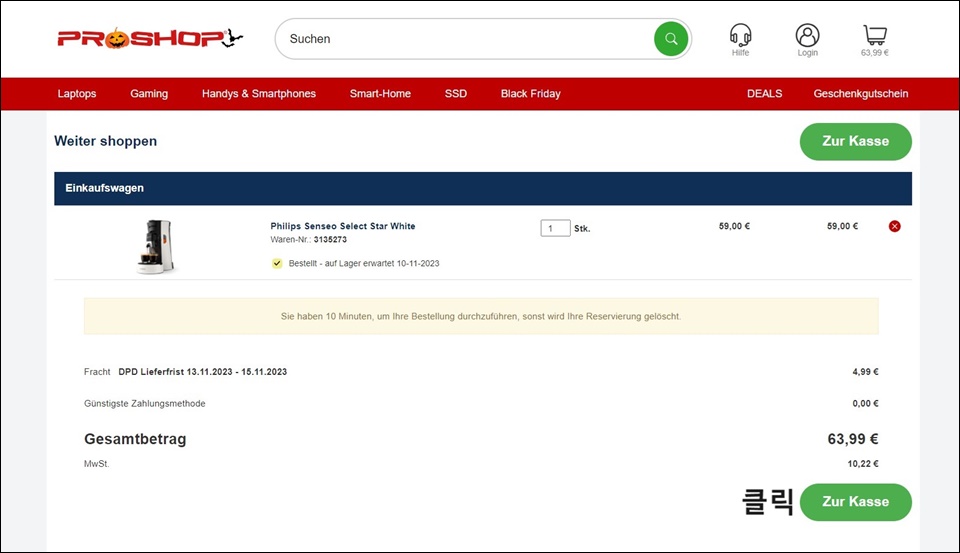Click the bottom Zur Kasse button

tap(855, 502)
